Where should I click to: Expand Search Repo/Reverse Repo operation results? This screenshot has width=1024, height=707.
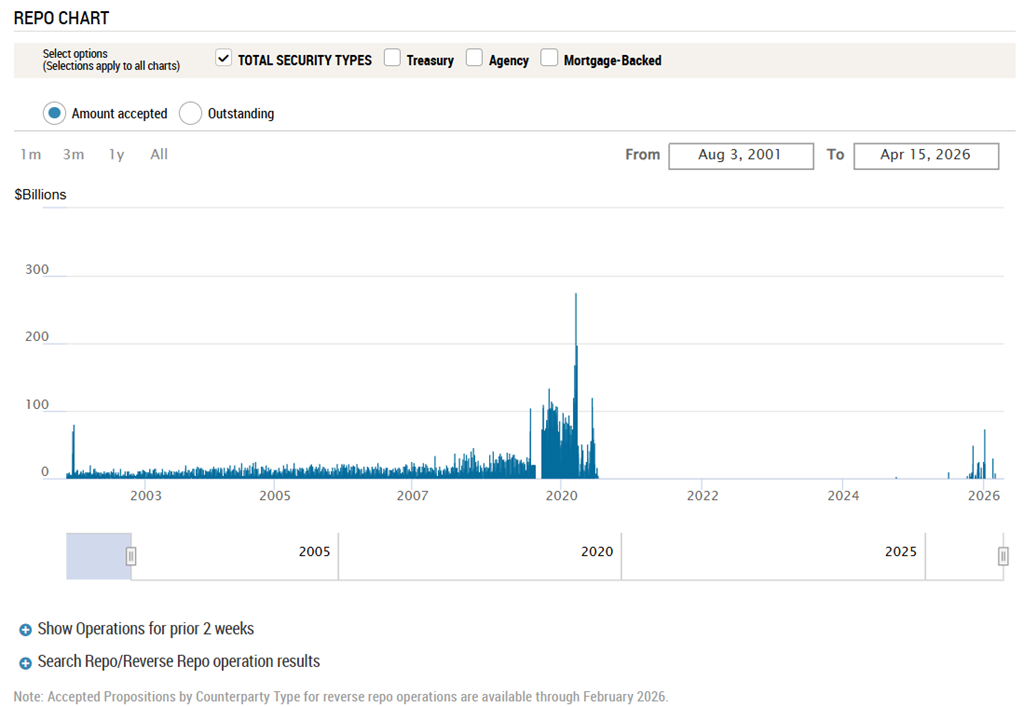[178, 661]
